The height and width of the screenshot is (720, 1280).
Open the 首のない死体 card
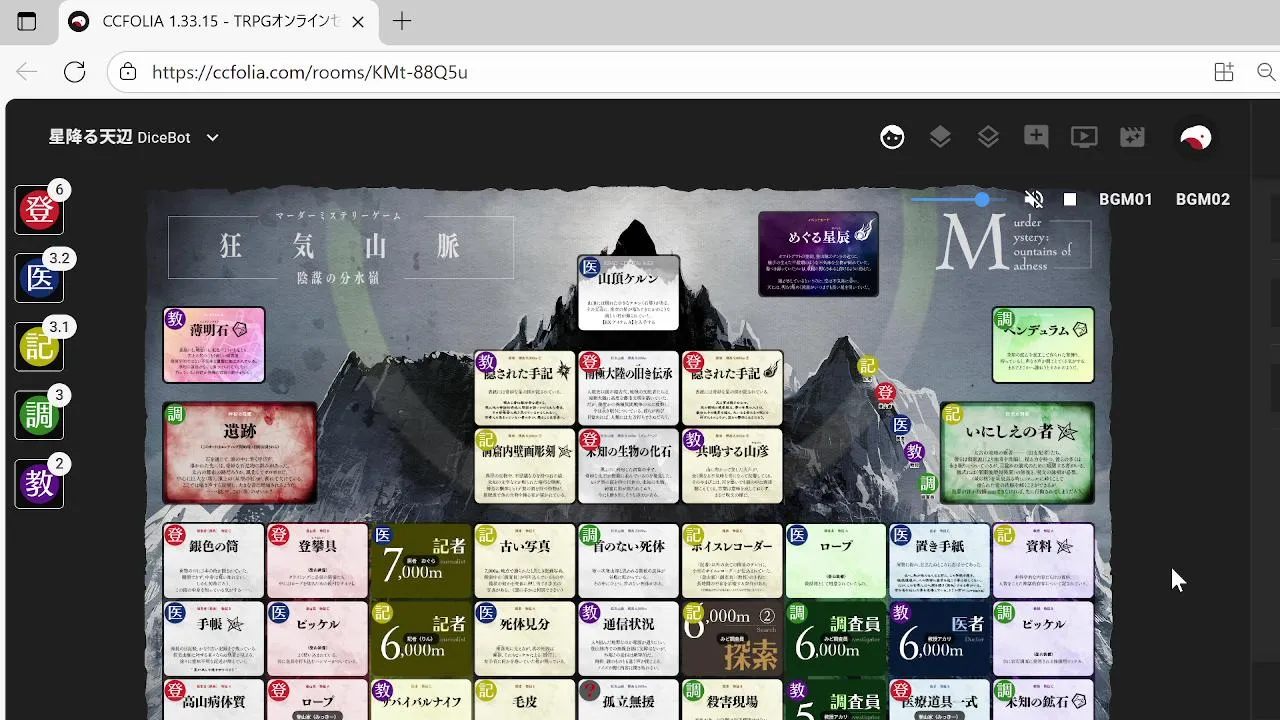click(629, 561)
